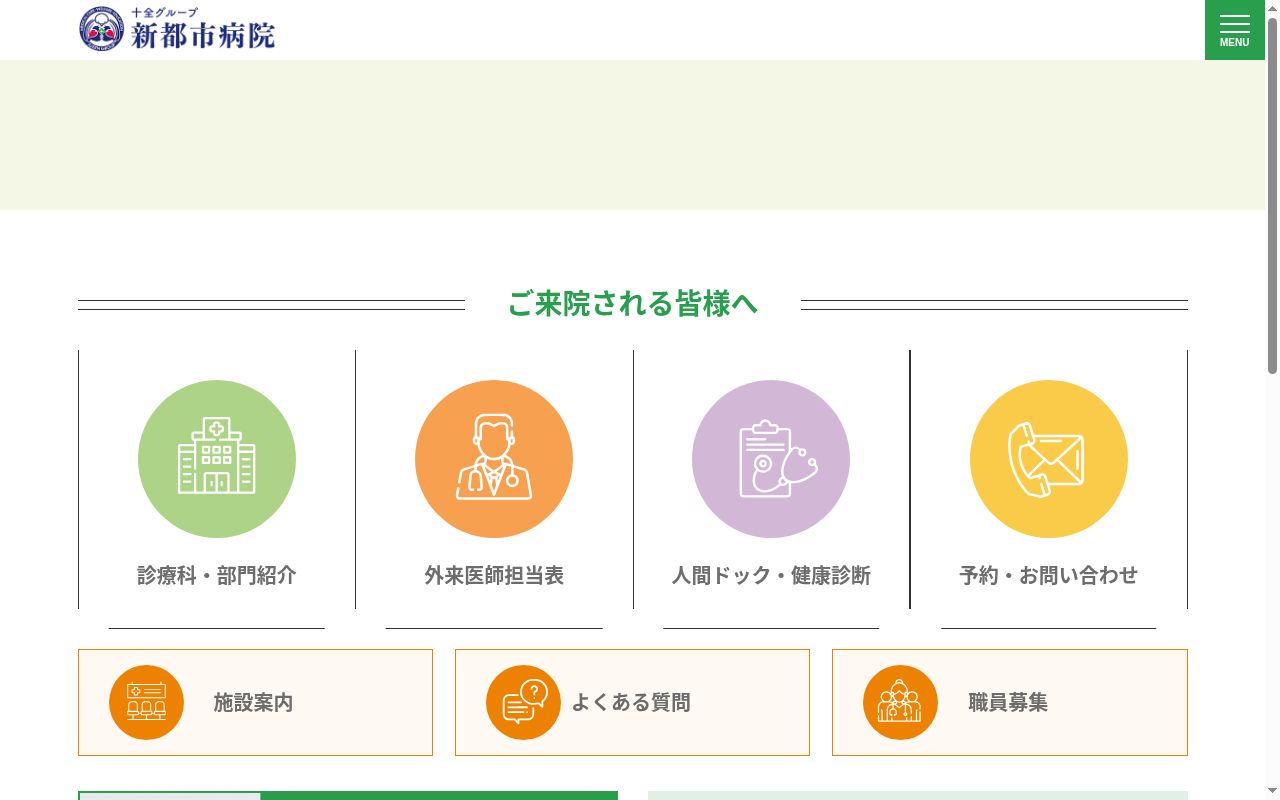Click the orange doctor icon
Screen dimensions: 1280x800
click(x=494, y=459)
